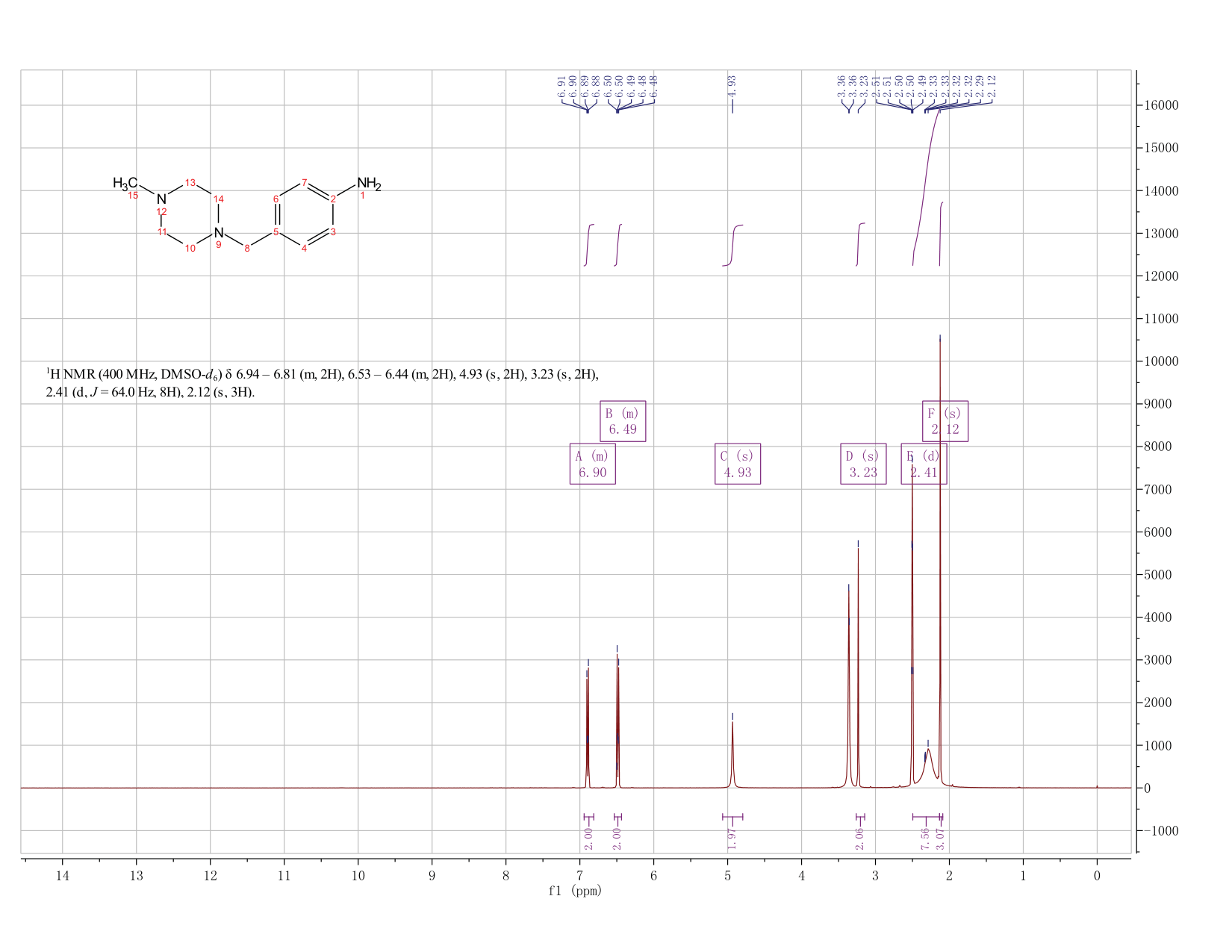
Task: Click atom number 13 on the structure
Action: tap(190, 182)
